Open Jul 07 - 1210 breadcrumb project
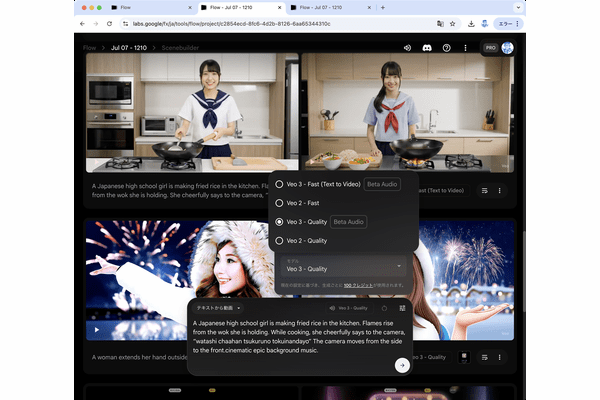Screen dimensions: 600x400 129,48
